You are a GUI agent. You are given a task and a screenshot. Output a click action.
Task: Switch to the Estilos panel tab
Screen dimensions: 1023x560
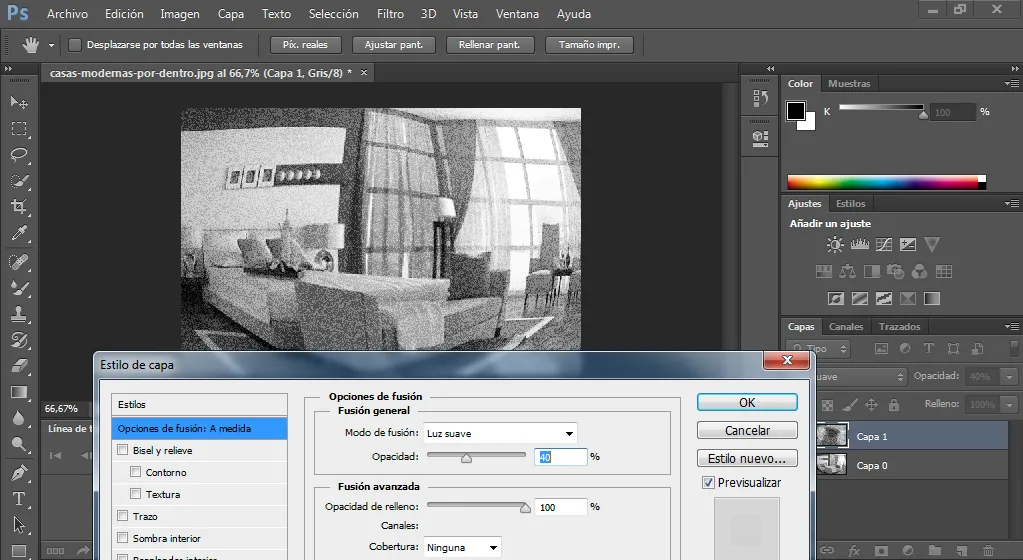(x=850, y=204)
